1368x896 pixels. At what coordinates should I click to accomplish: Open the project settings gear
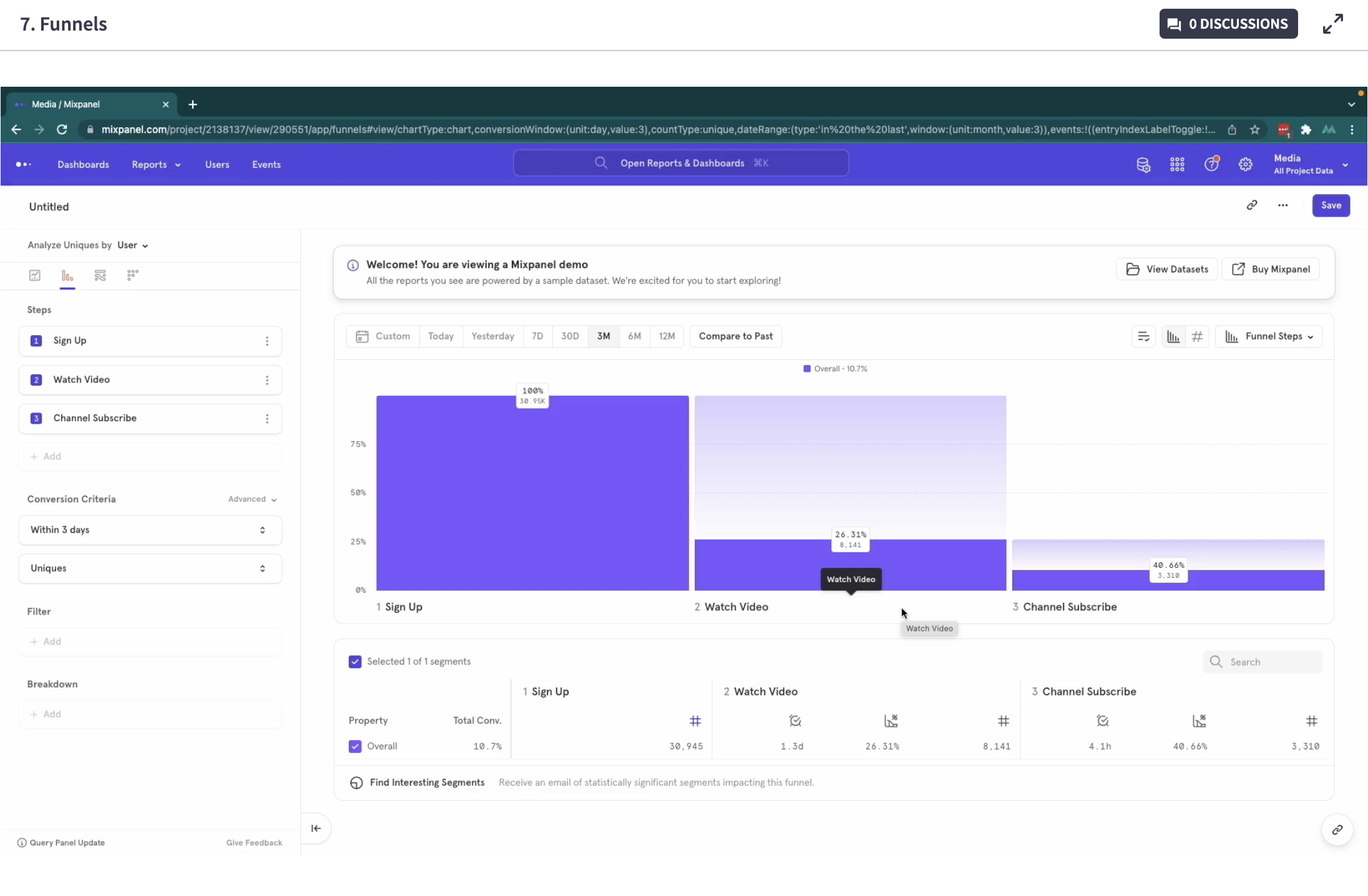[1246, 164]
